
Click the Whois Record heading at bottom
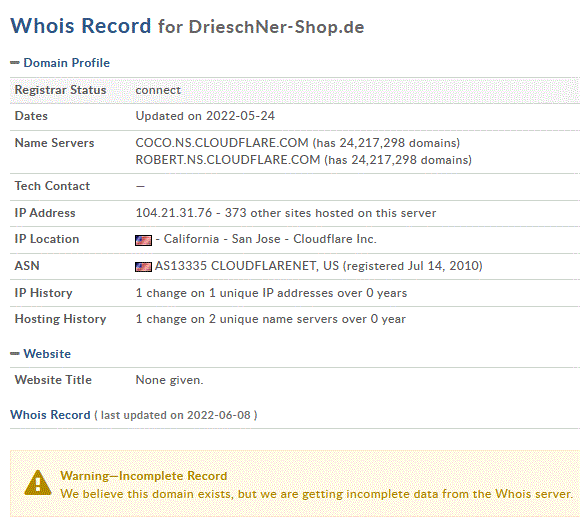tap(50, 415)
